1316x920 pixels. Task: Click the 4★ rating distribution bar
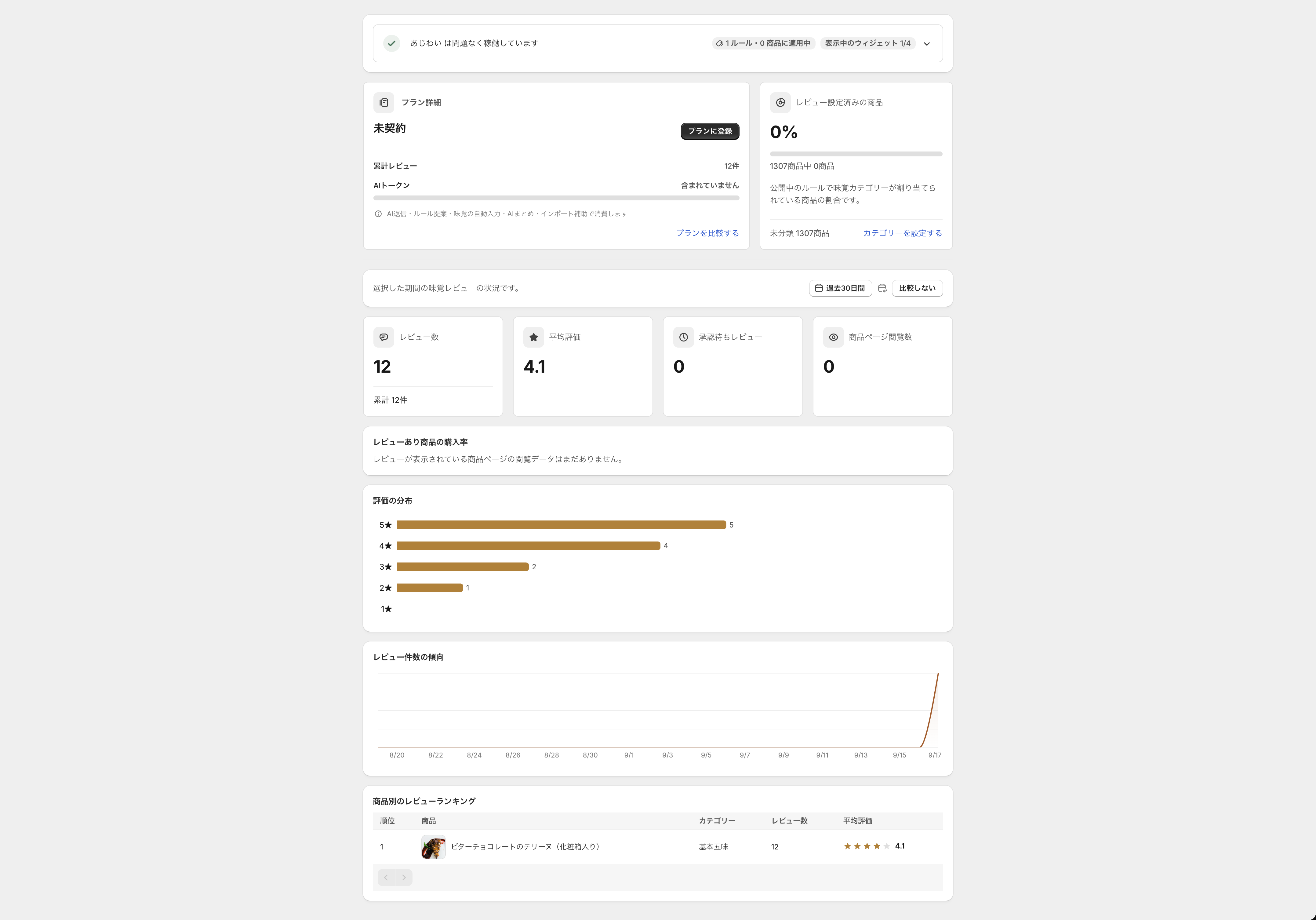[x=529, y=546]
